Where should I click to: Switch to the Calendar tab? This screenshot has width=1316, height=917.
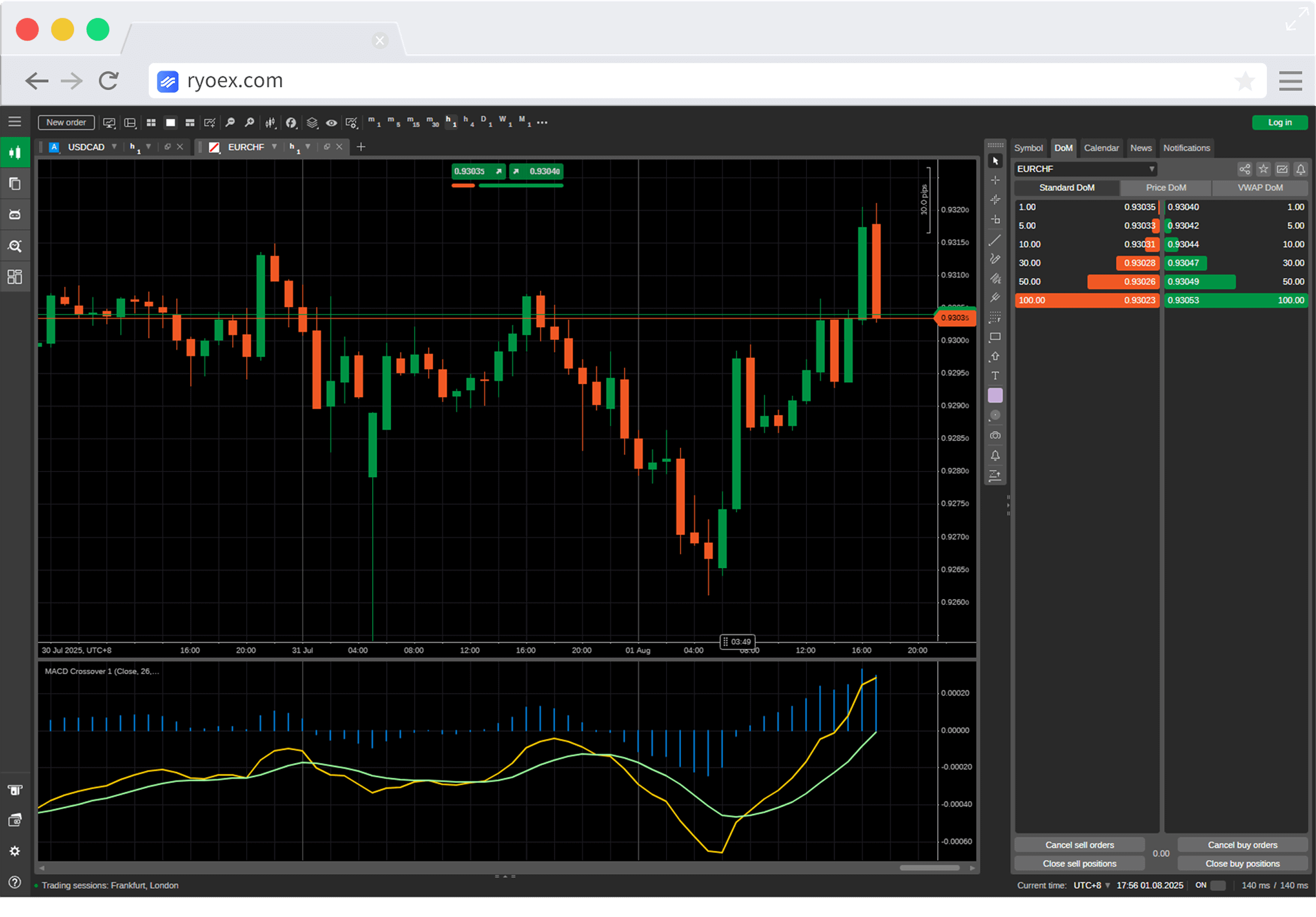1101,148
